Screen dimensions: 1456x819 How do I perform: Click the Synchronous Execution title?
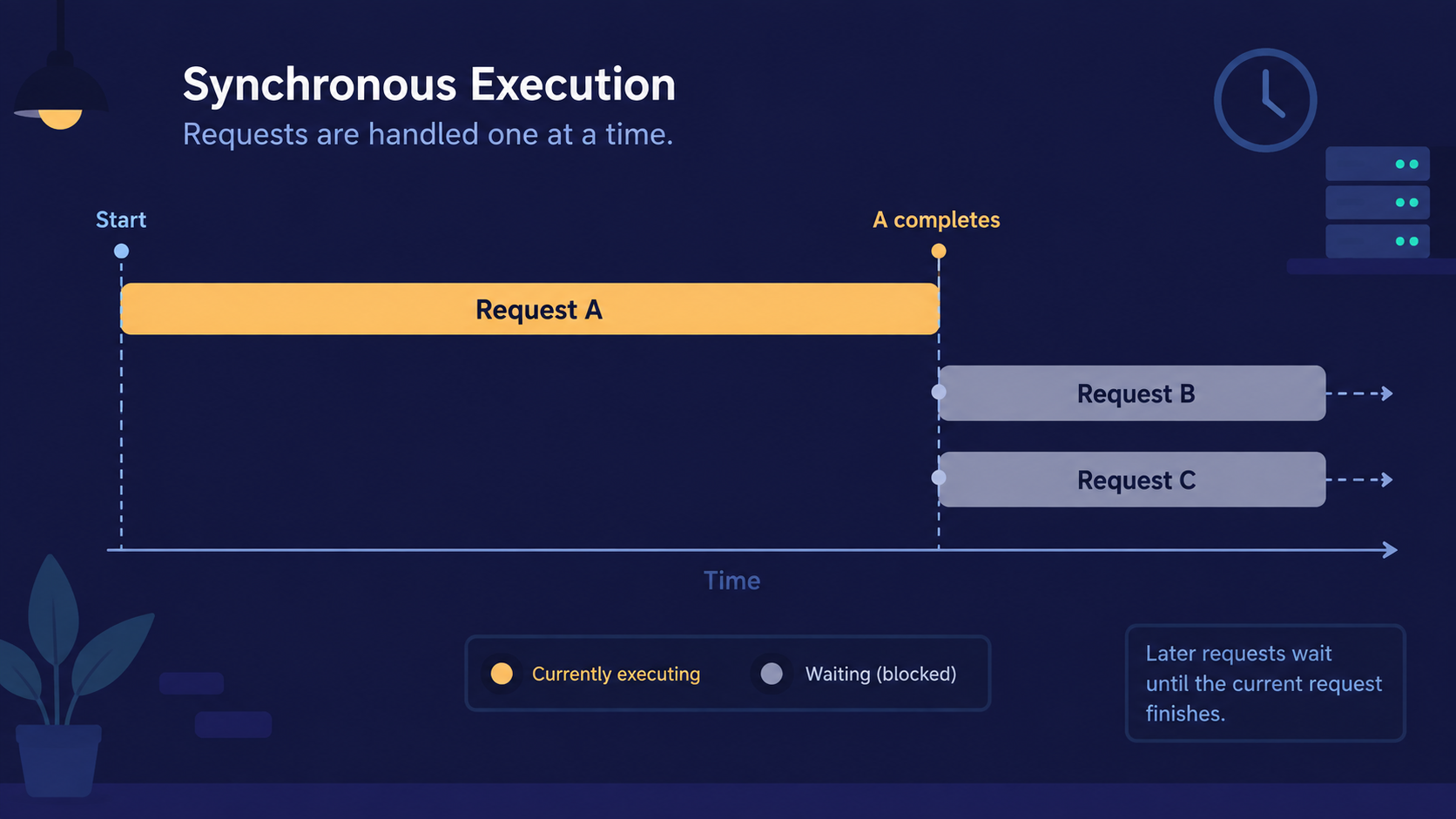tap(429, 85)
